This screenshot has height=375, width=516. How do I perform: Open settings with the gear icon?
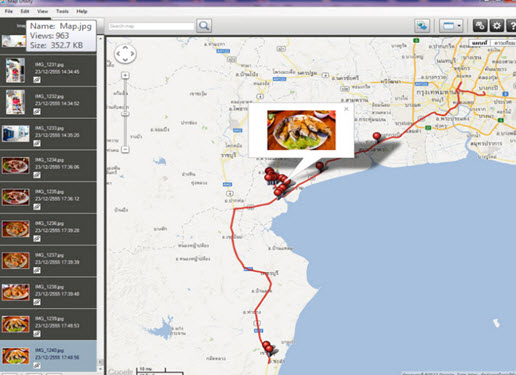497,26
